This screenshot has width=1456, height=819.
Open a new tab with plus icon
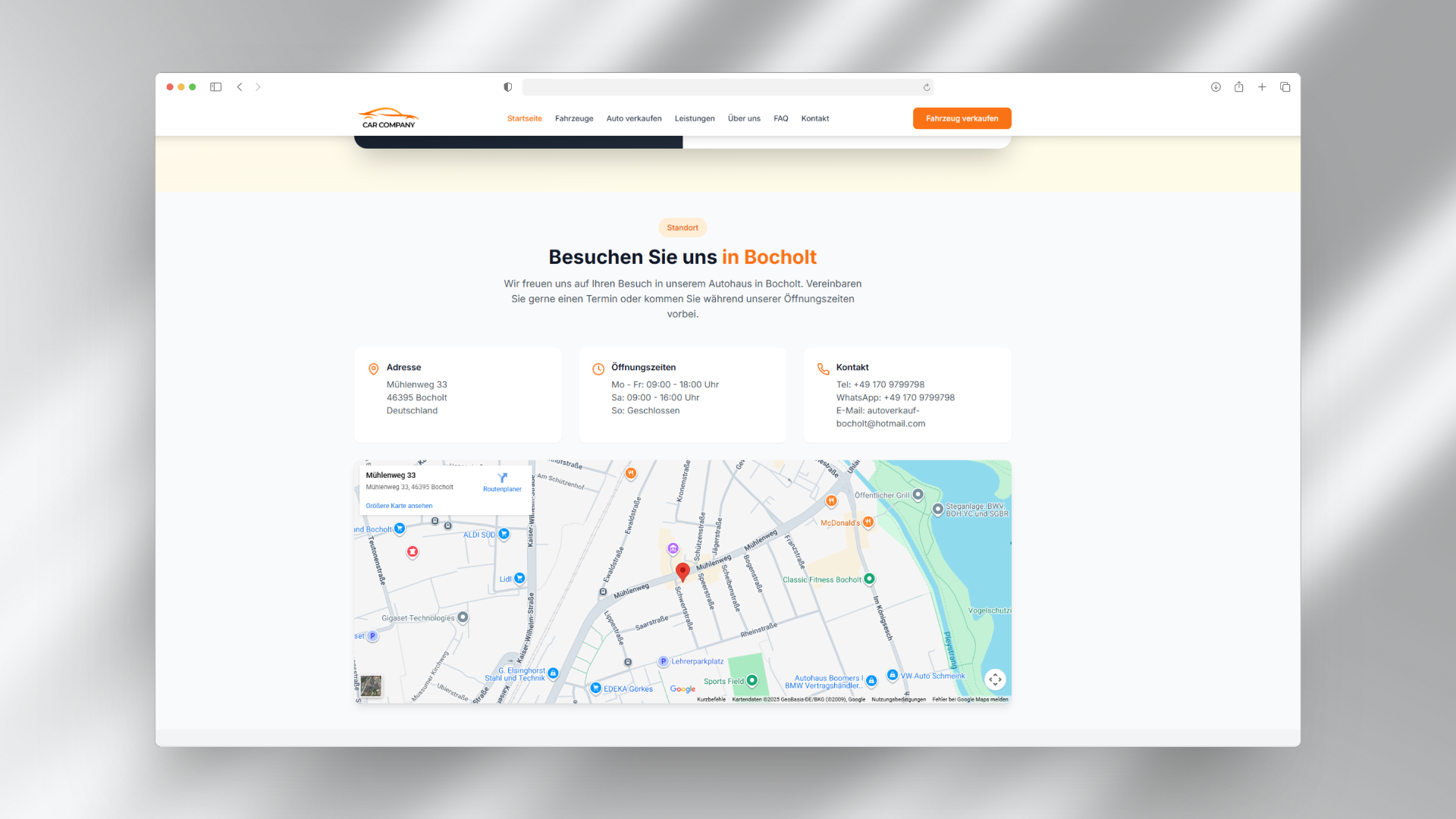tap(1262, 87)
